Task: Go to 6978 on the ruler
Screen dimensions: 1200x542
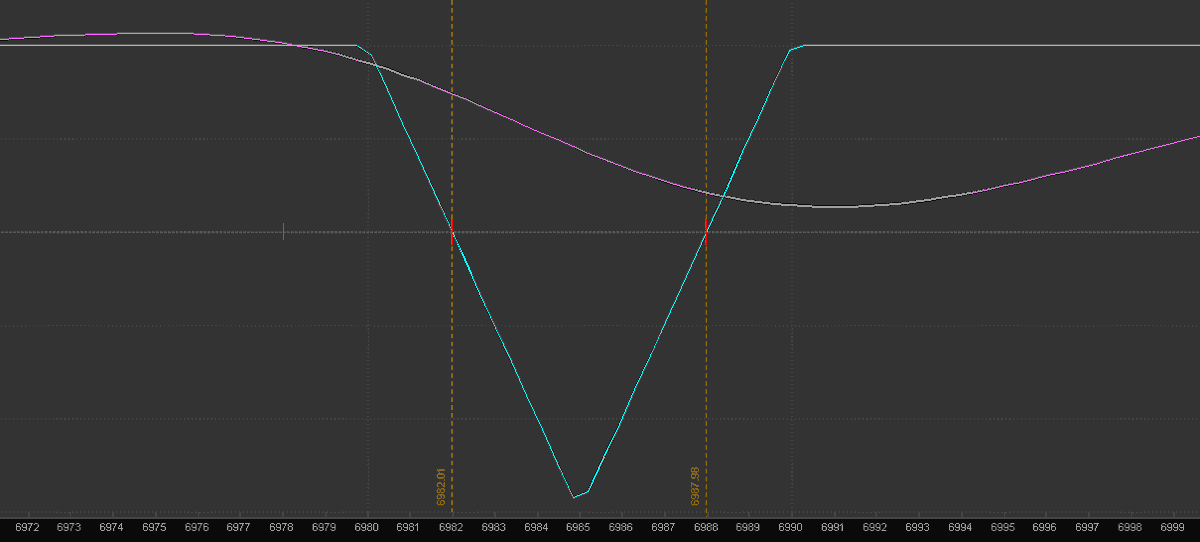Action: (282, 527)
